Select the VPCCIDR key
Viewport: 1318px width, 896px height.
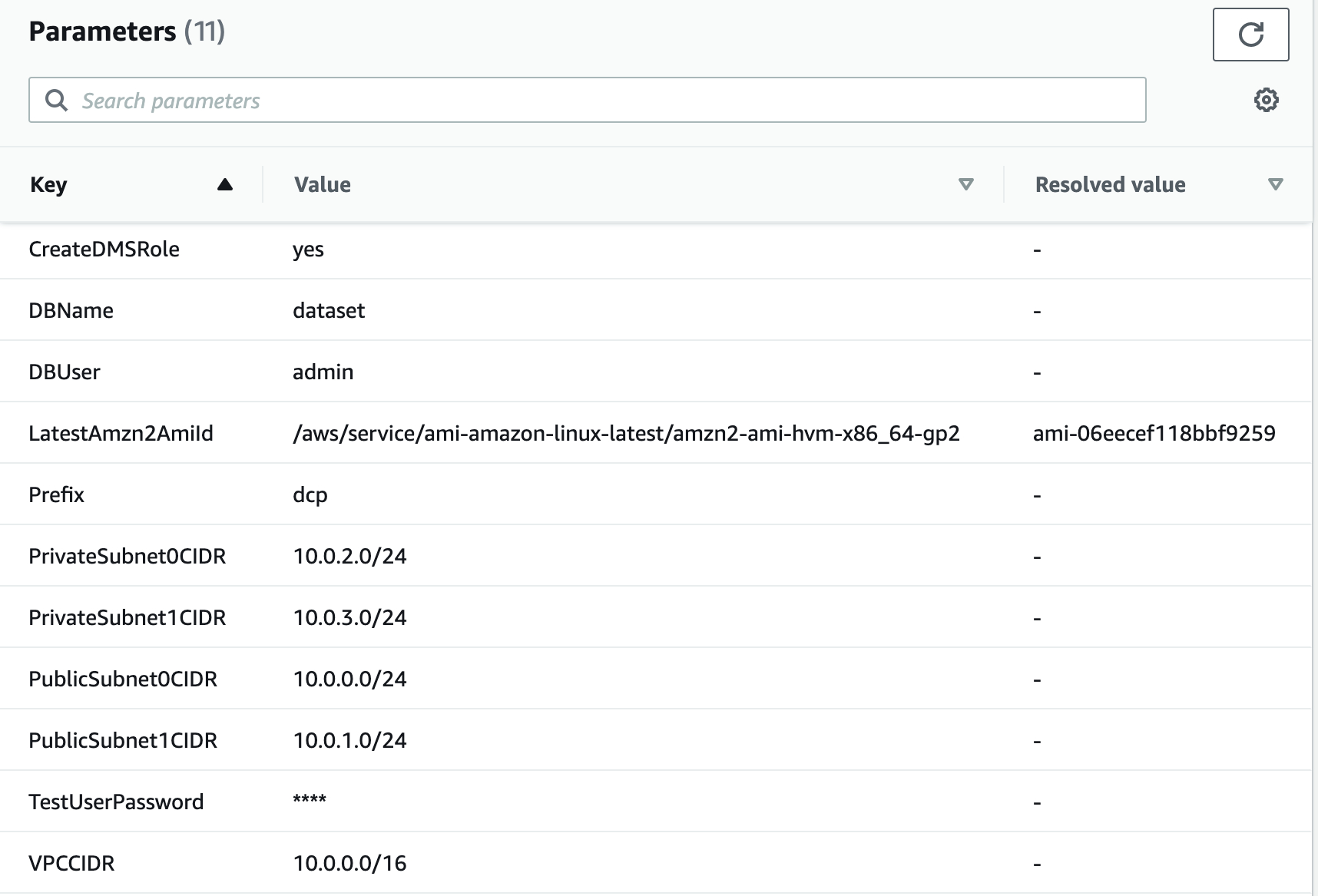point(71,863)
